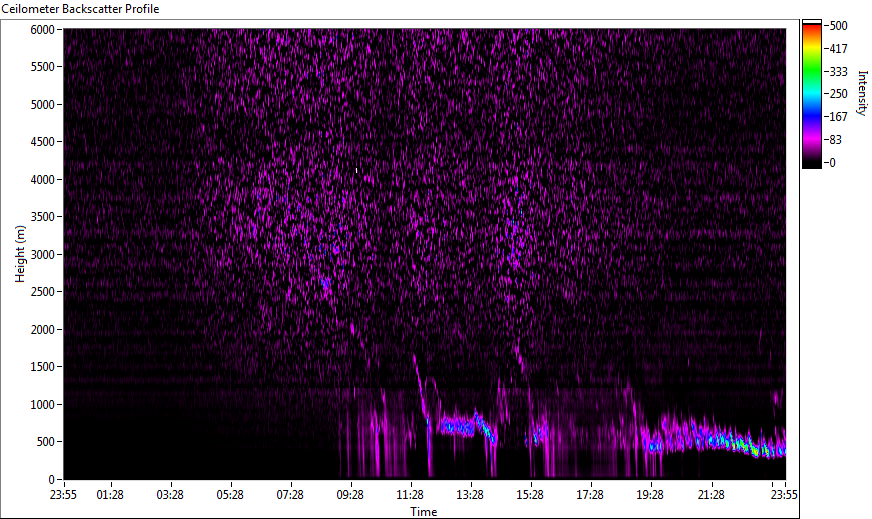
Task: Click the 07:28 time tick label
Action: tap(290, 495)
